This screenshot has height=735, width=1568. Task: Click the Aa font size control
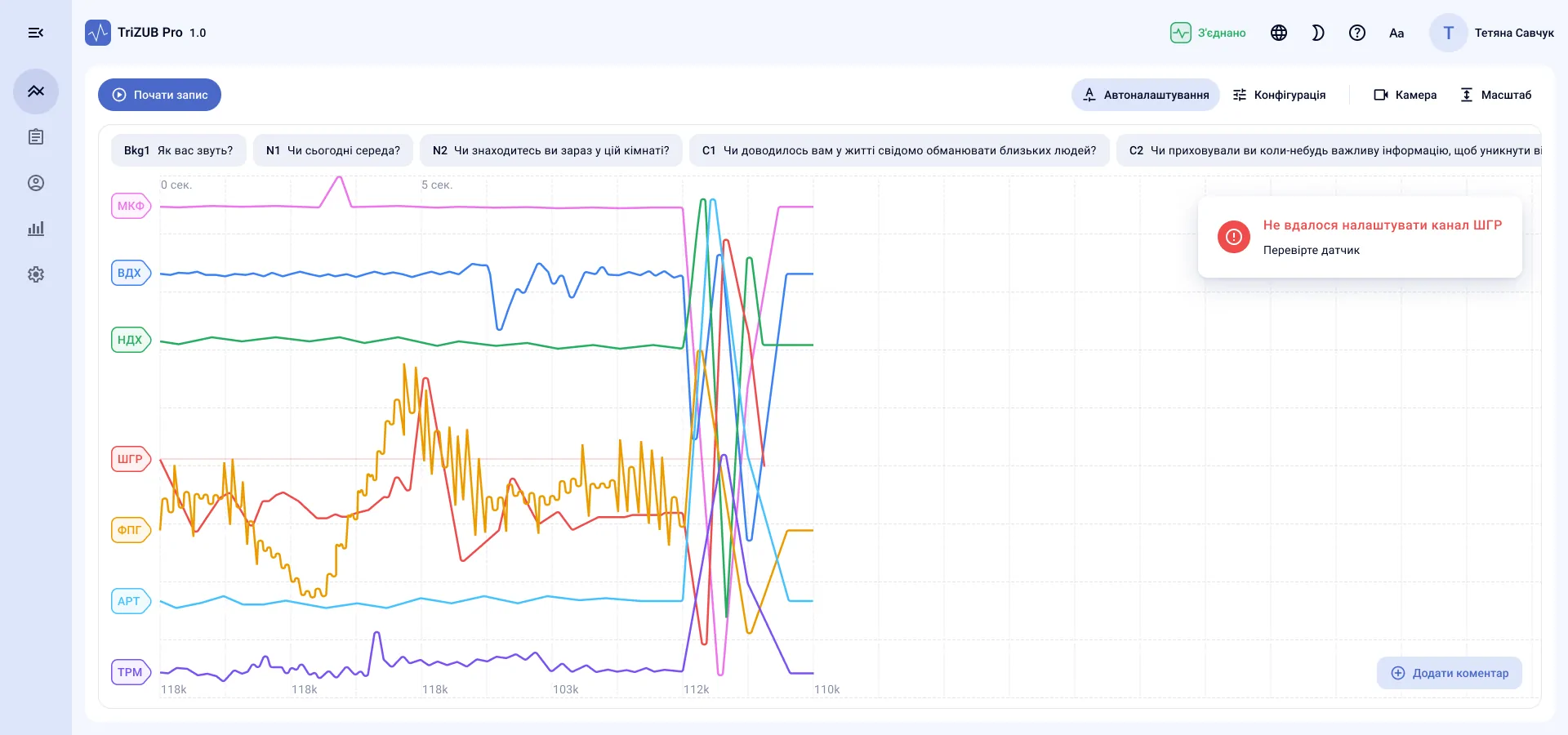(x=1396, y=33)
